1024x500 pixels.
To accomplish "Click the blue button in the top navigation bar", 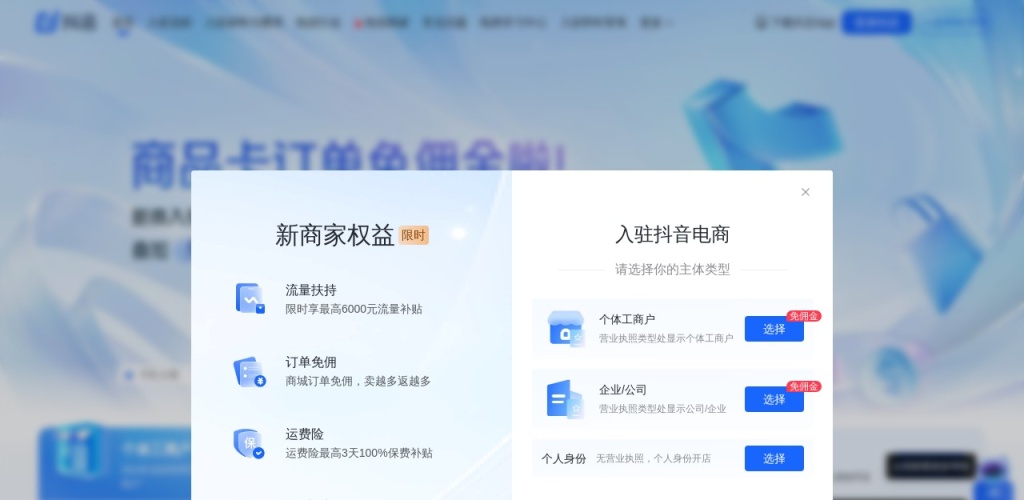I will (x=876, y=22).
